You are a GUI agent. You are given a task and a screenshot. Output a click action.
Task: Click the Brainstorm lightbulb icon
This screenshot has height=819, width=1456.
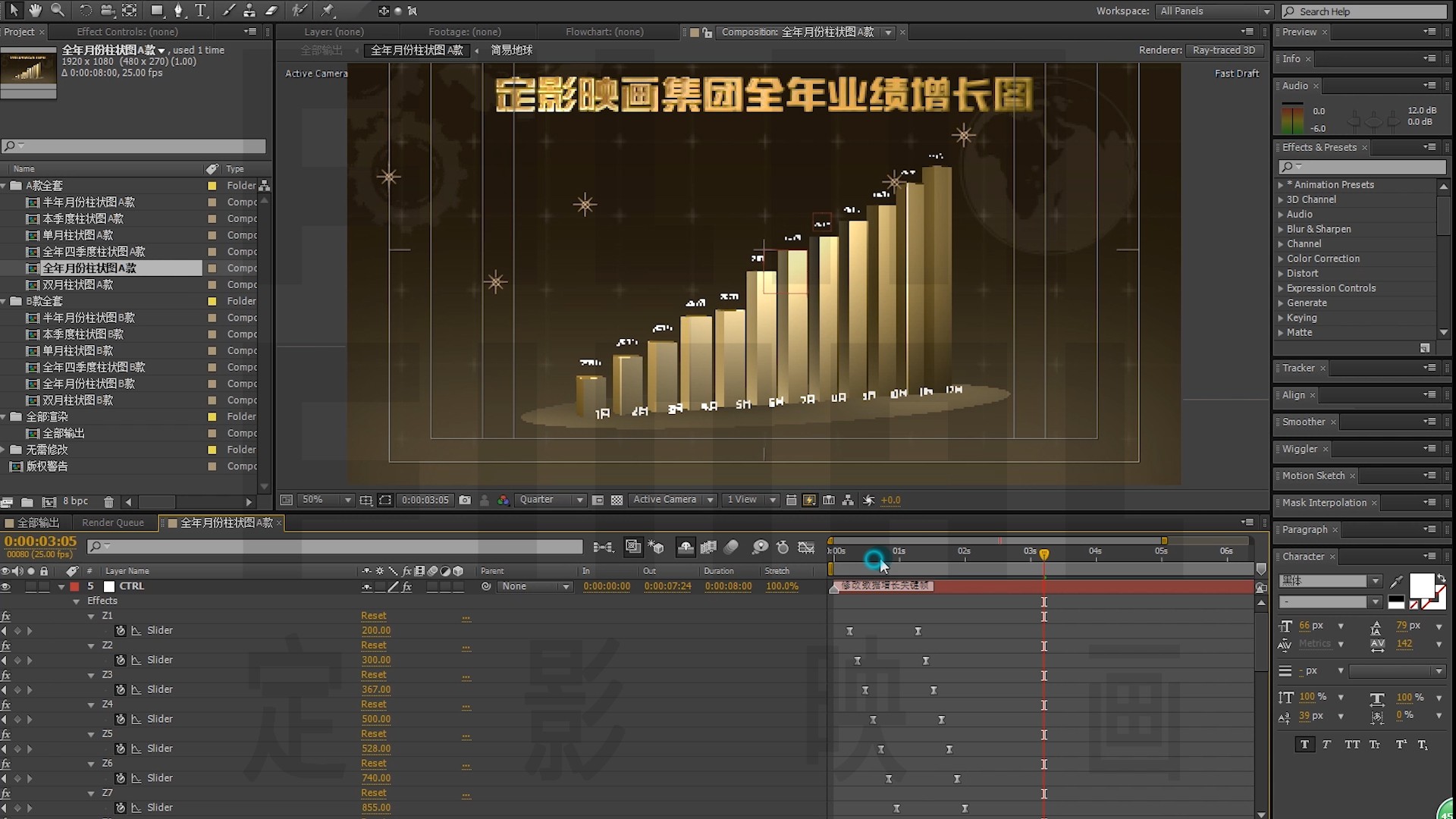pos(760,547)
